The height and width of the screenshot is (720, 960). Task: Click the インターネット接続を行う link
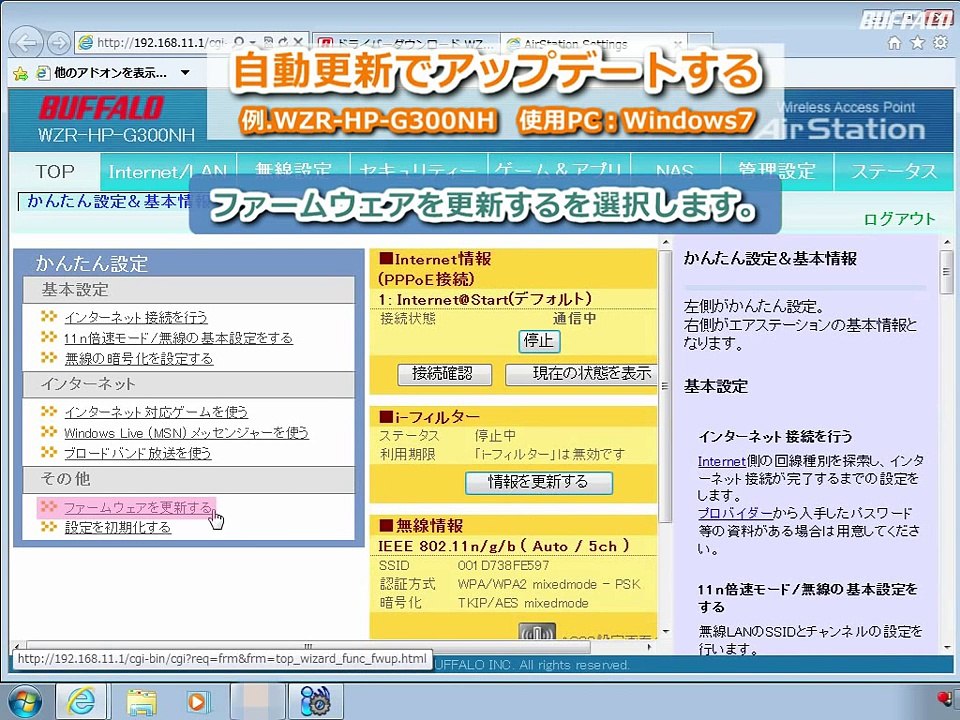[x=136, y=318]
